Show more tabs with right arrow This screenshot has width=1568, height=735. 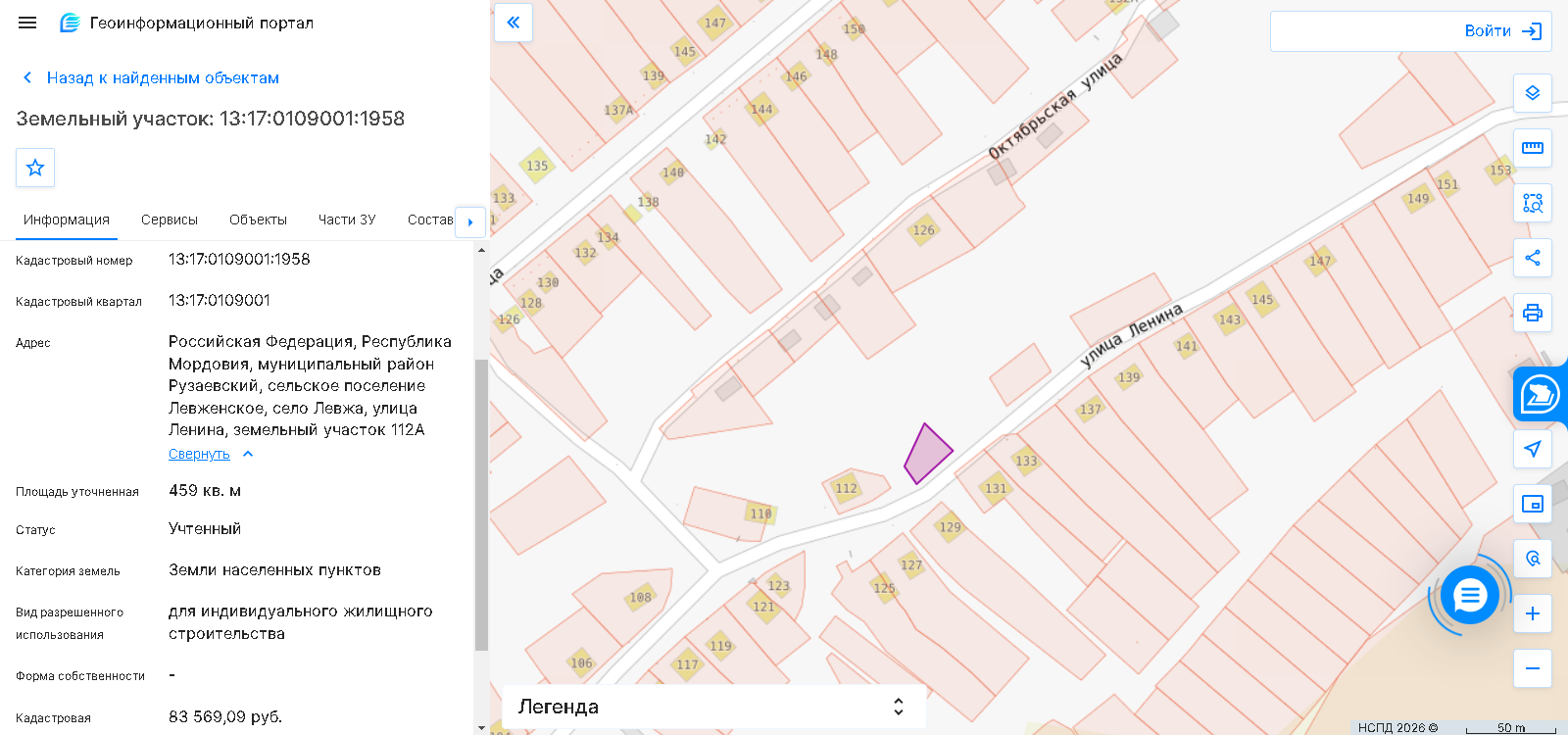tap(470, 221)
